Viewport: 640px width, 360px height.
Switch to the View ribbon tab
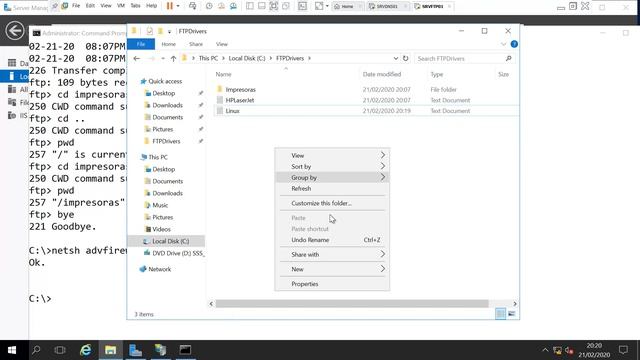(222, 44)
